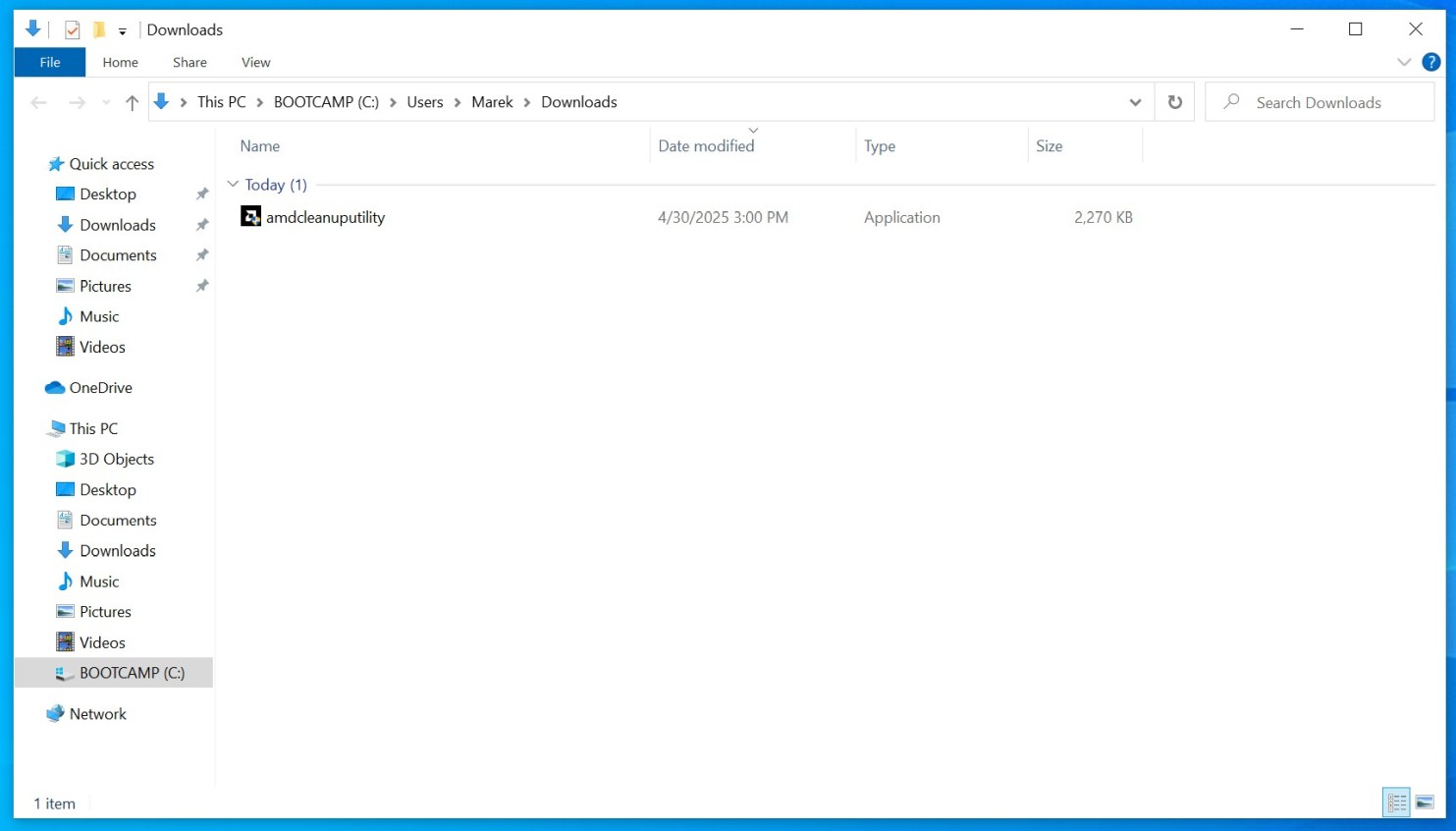Click the 2,270 KB size value

point(1104,217)
